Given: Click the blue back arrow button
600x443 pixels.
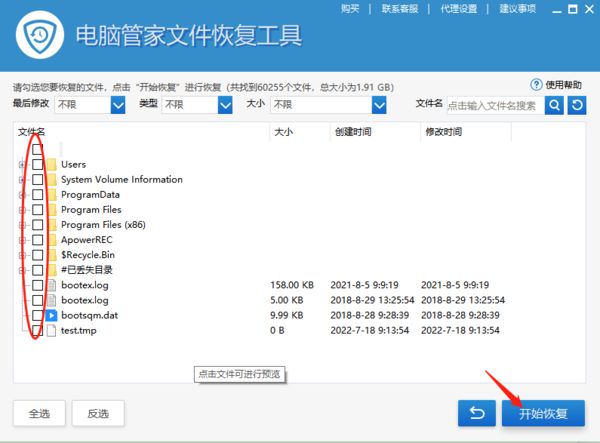Looking at the screenshot, I should (476, 413).
